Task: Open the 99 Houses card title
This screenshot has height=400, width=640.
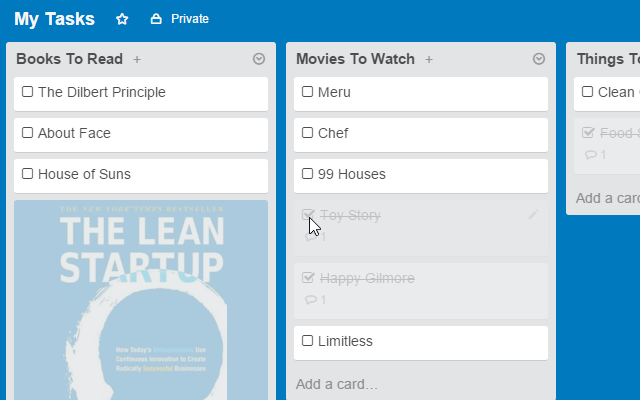Action: (x=352, y=174)
